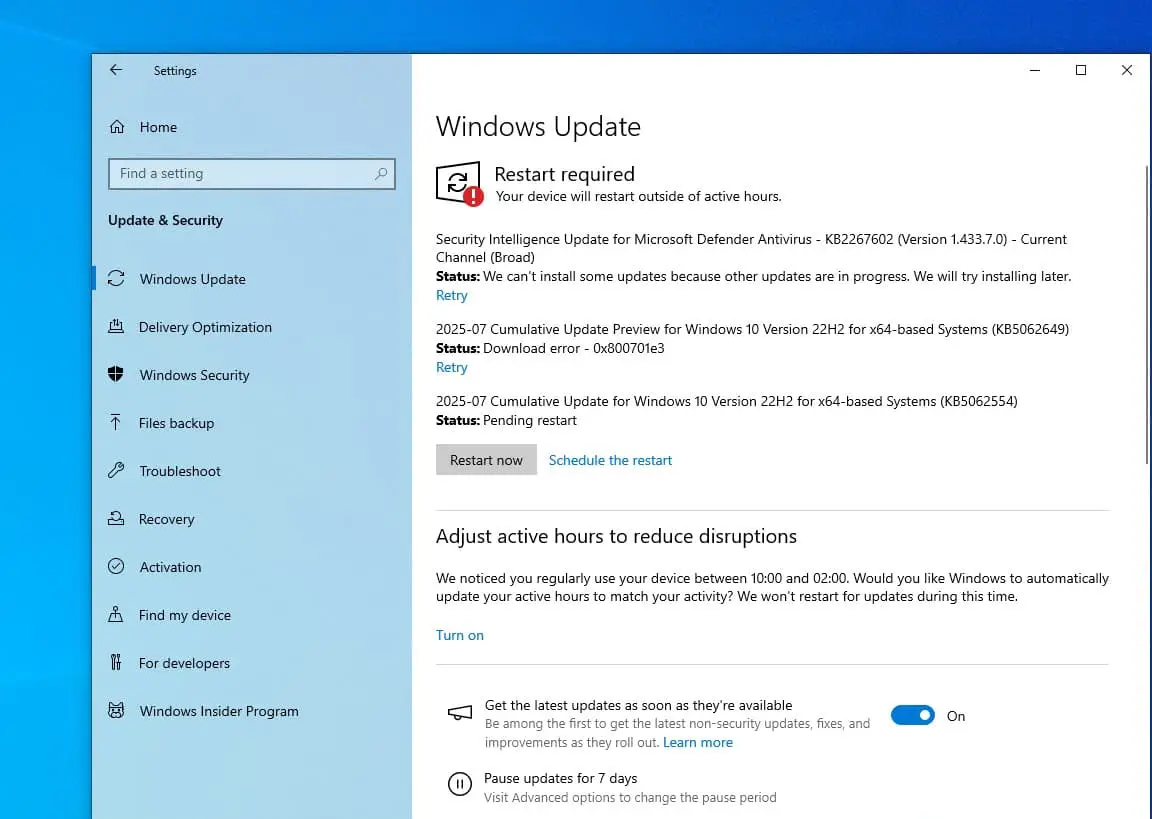Click the Activation checkmark icon
The height and width of the screenshot is (819, 1152).
point(116,566)
